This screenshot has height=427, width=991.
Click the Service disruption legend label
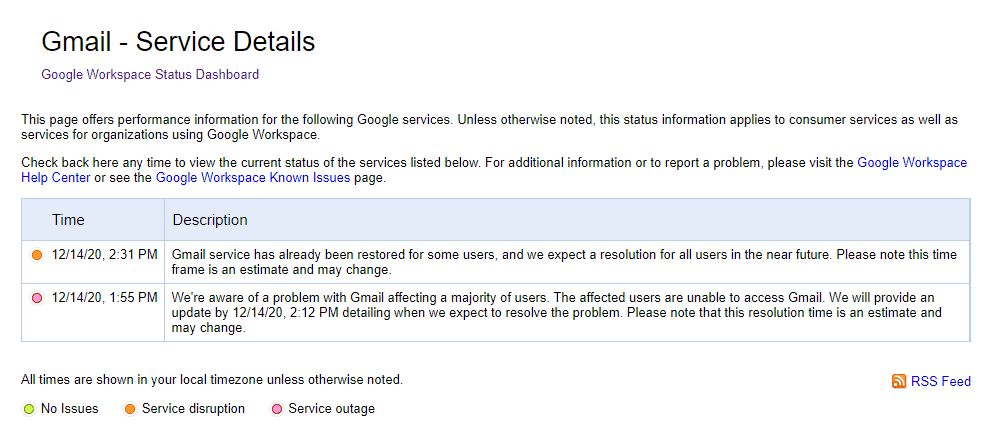[193, 409]
